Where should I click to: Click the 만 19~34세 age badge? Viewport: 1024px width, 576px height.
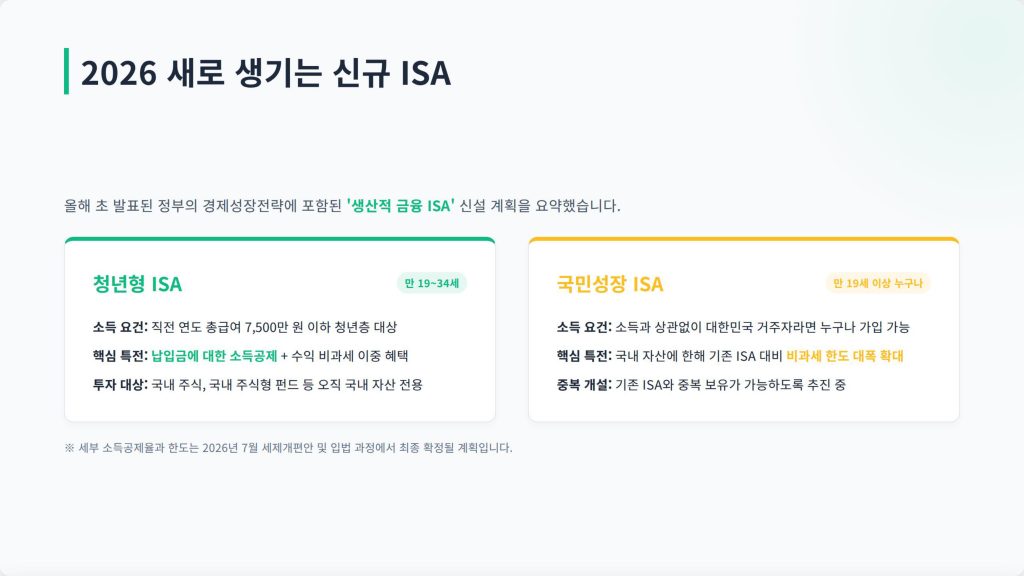click(x=432, y=283)
